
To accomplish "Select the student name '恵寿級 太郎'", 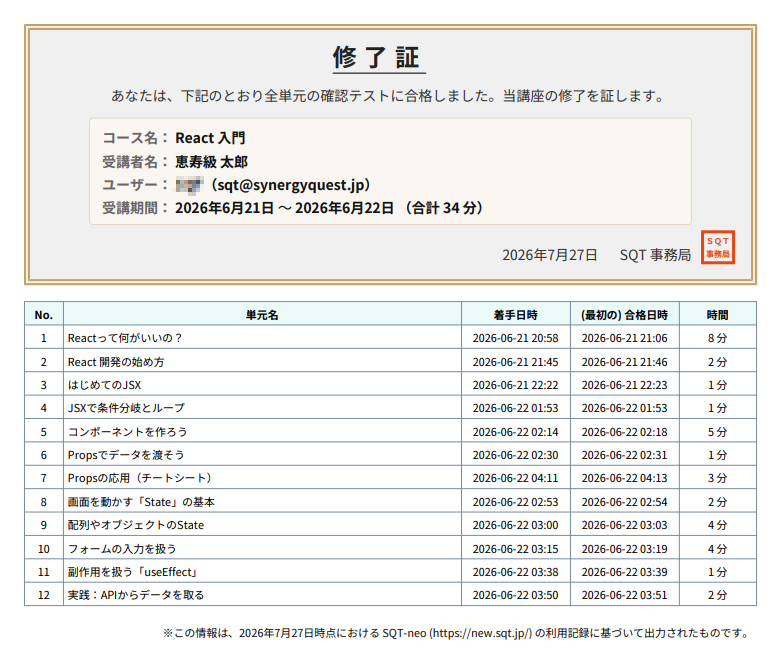I will pyautogui.click(x=211, y=162).
